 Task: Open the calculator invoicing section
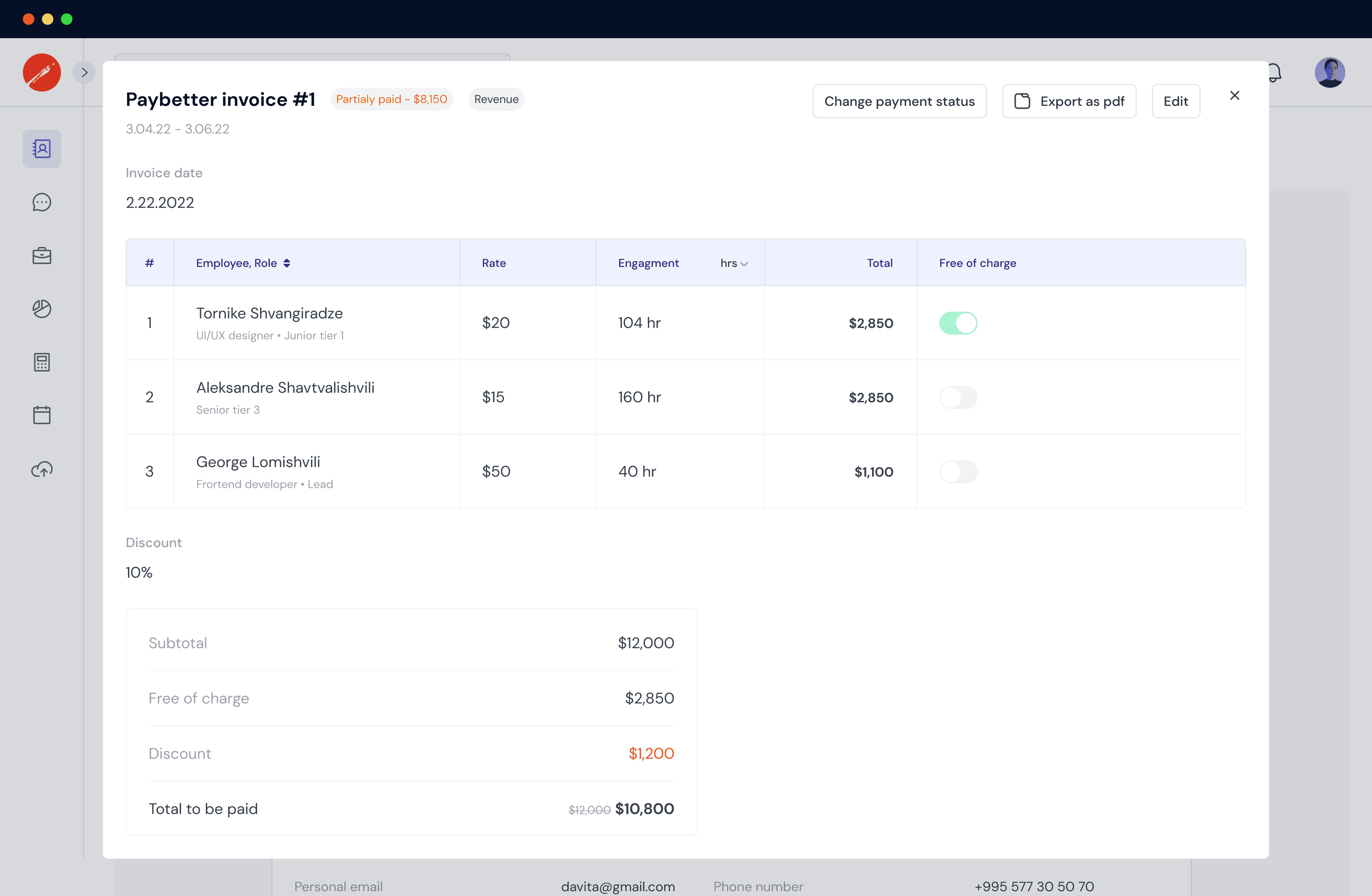[x=41, y=362]
